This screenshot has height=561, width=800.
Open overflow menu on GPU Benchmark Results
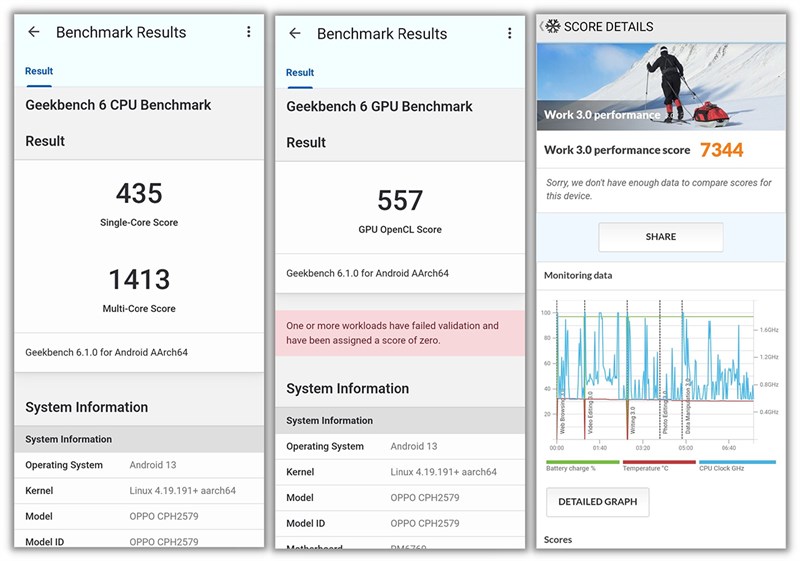click(509, 33)
